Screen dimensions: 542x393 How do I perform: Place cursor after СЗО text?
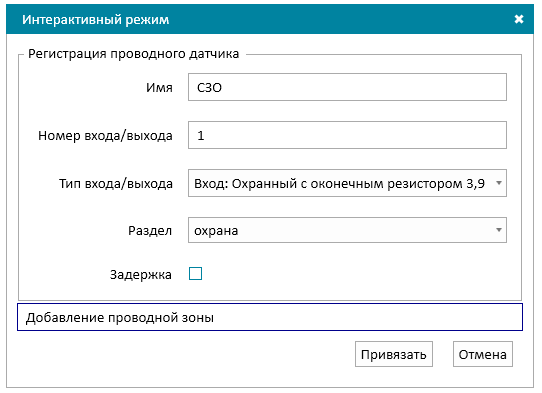tap(223, 87)
